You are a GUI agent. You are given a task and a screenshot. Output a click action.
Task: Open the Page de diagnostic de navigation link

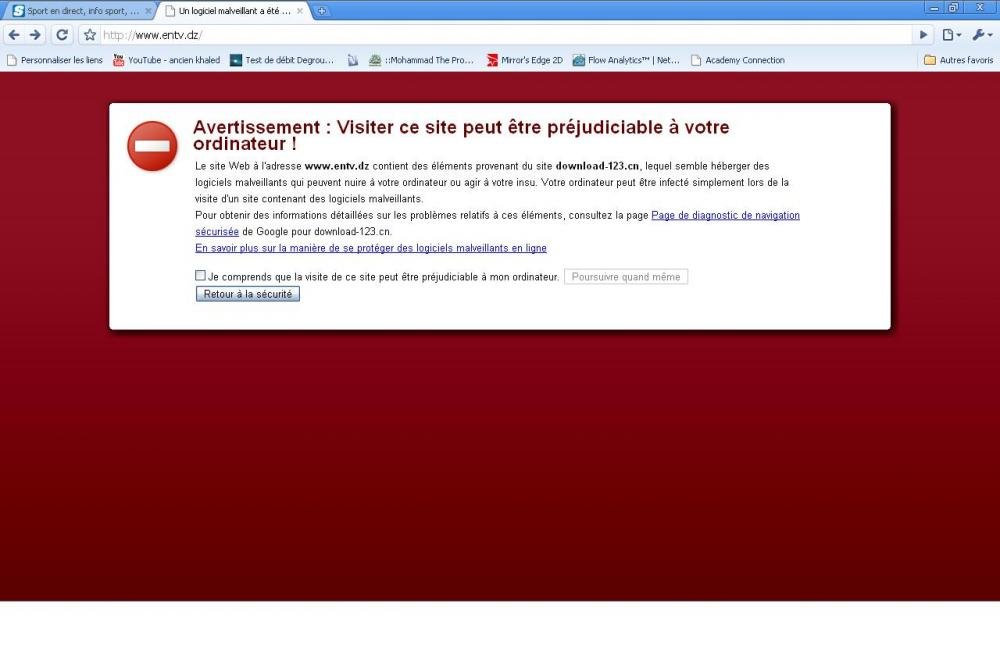(x=725, y=215)
